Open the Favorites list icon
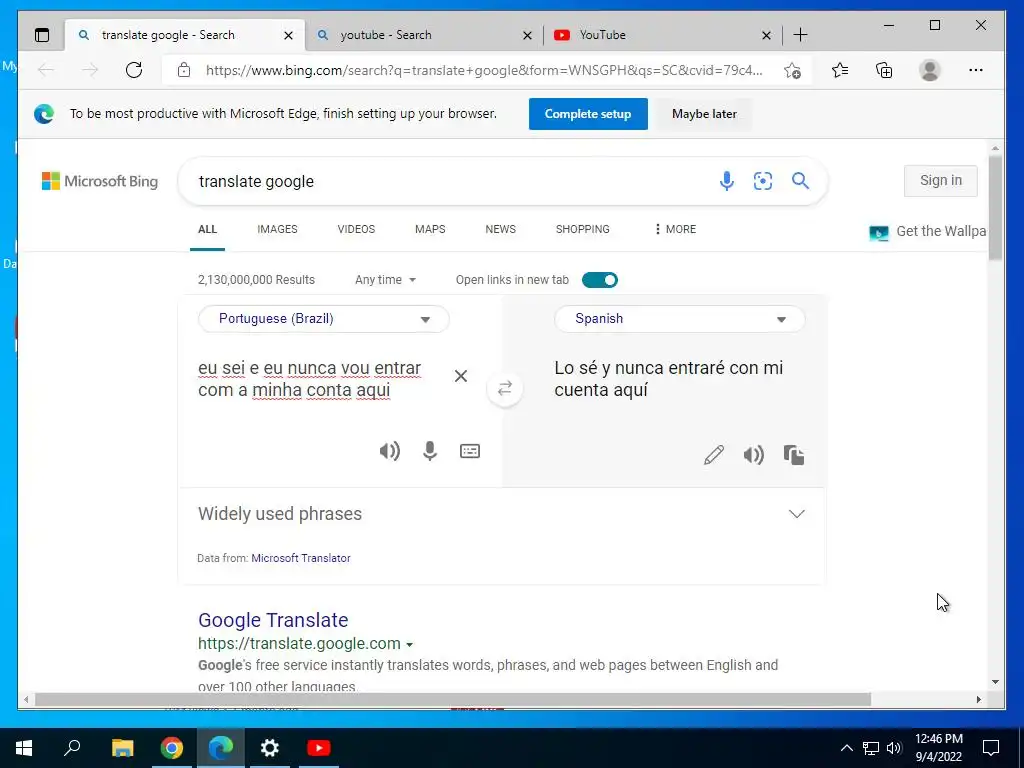Viewport: 1024px width, 768px height. coord(840,70)
